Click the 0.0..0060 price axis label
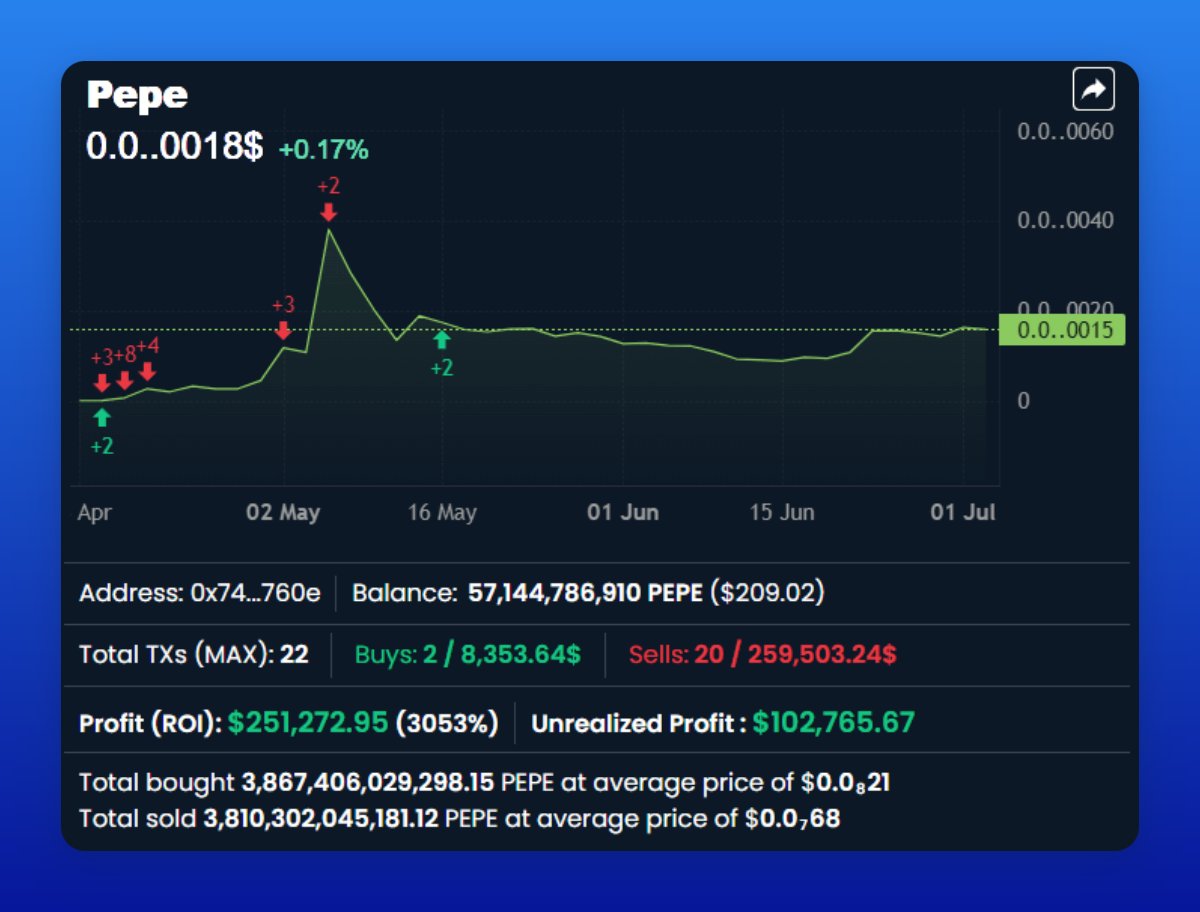This screenshot has width=1200, height=912. pyautogui.click(x=1065, y=132)
